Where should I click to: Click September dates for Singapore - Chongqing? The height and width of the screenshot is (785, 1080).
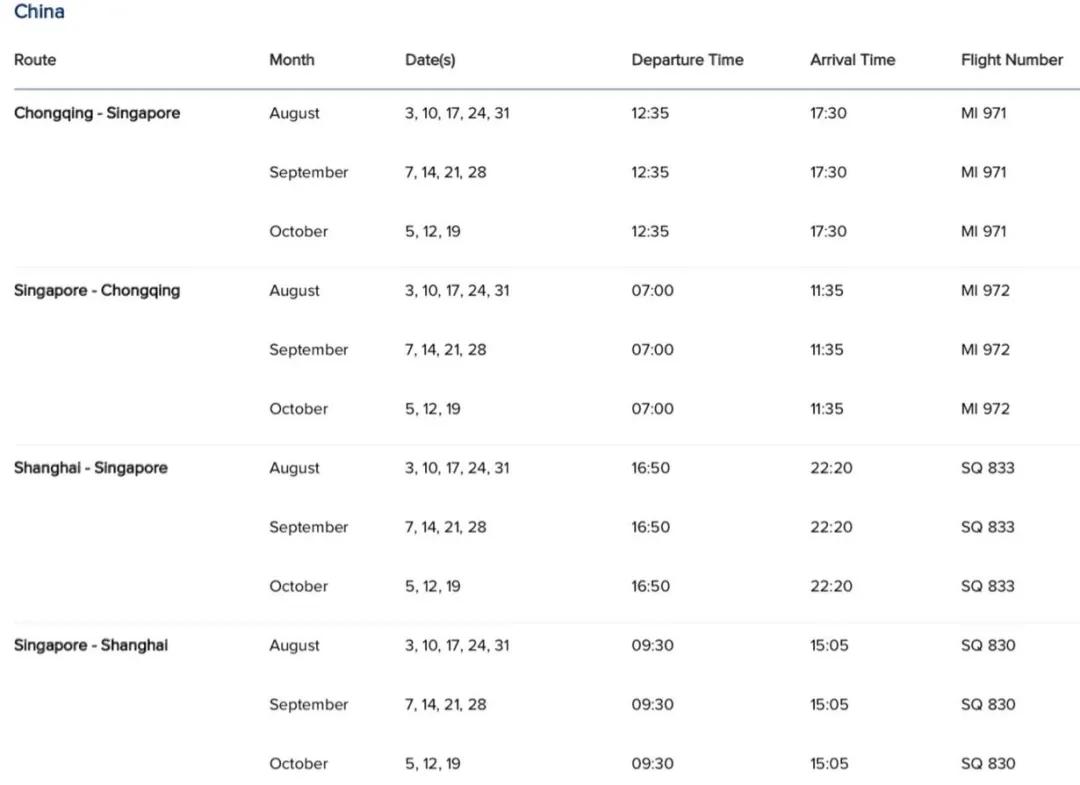(445, 350)
